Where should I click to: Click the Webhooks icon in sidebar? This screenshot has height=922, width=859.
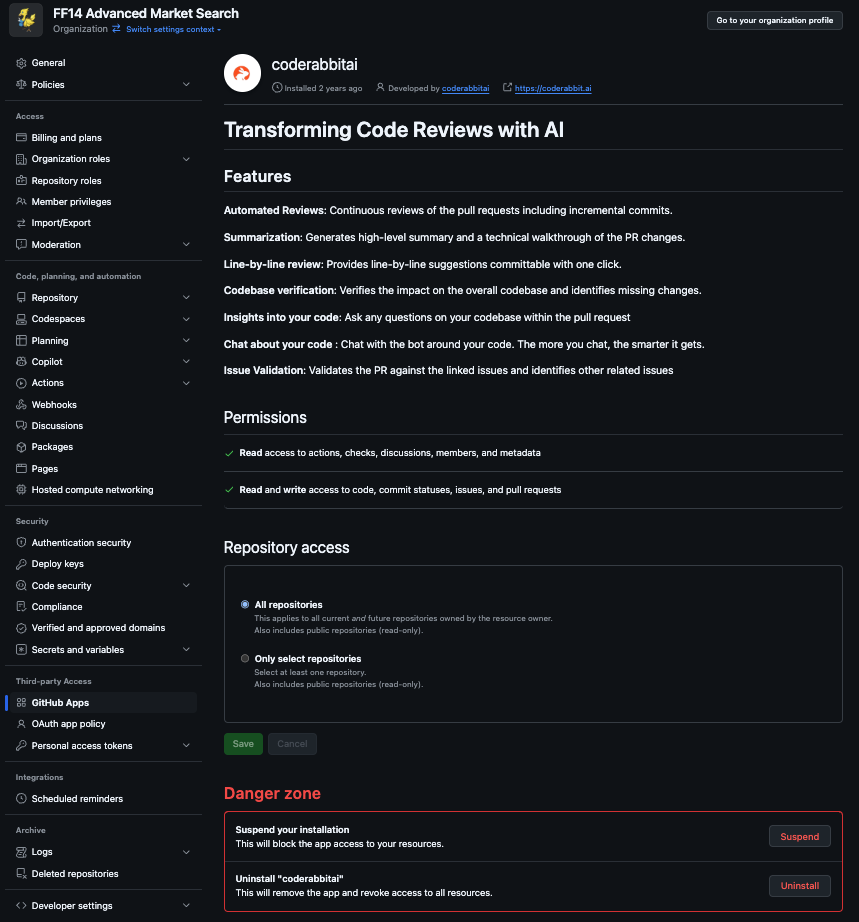tap(21, 405)
